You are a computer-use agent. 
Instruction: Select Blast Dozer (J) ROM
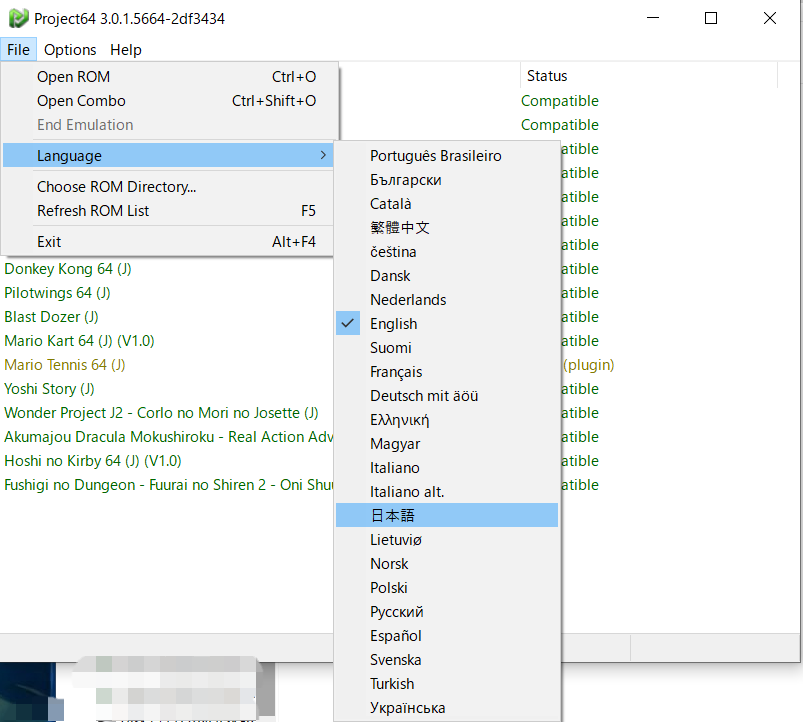tap(51, 317)
